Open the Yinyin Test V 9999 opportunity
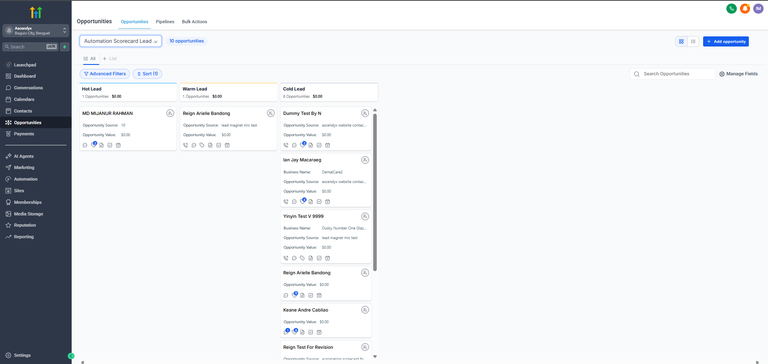Viewport: 768px width, 364px height. click(326, 236)
